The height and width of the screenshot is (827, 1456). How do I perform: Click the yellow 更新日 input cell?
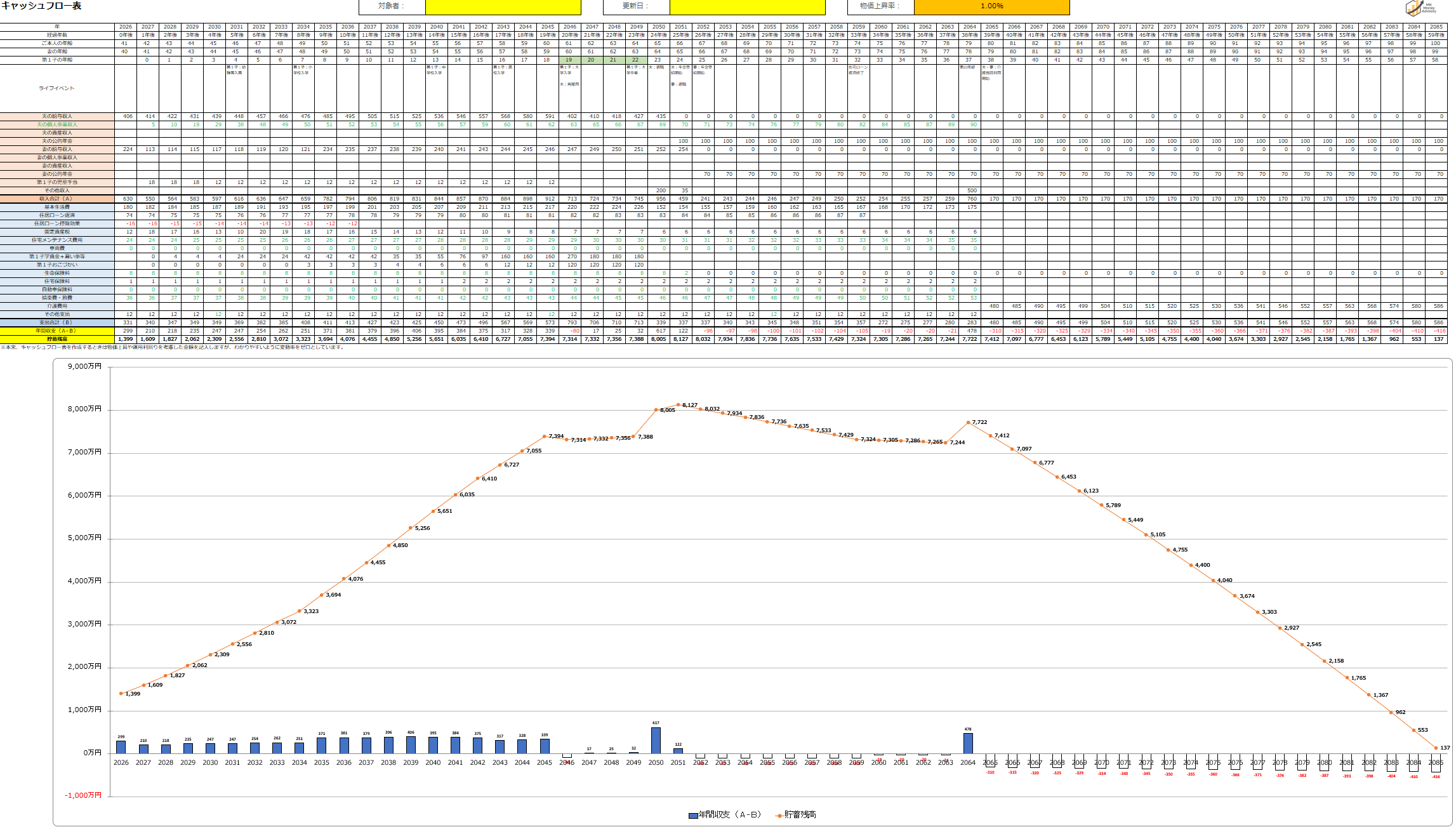(x=747, y=6)
